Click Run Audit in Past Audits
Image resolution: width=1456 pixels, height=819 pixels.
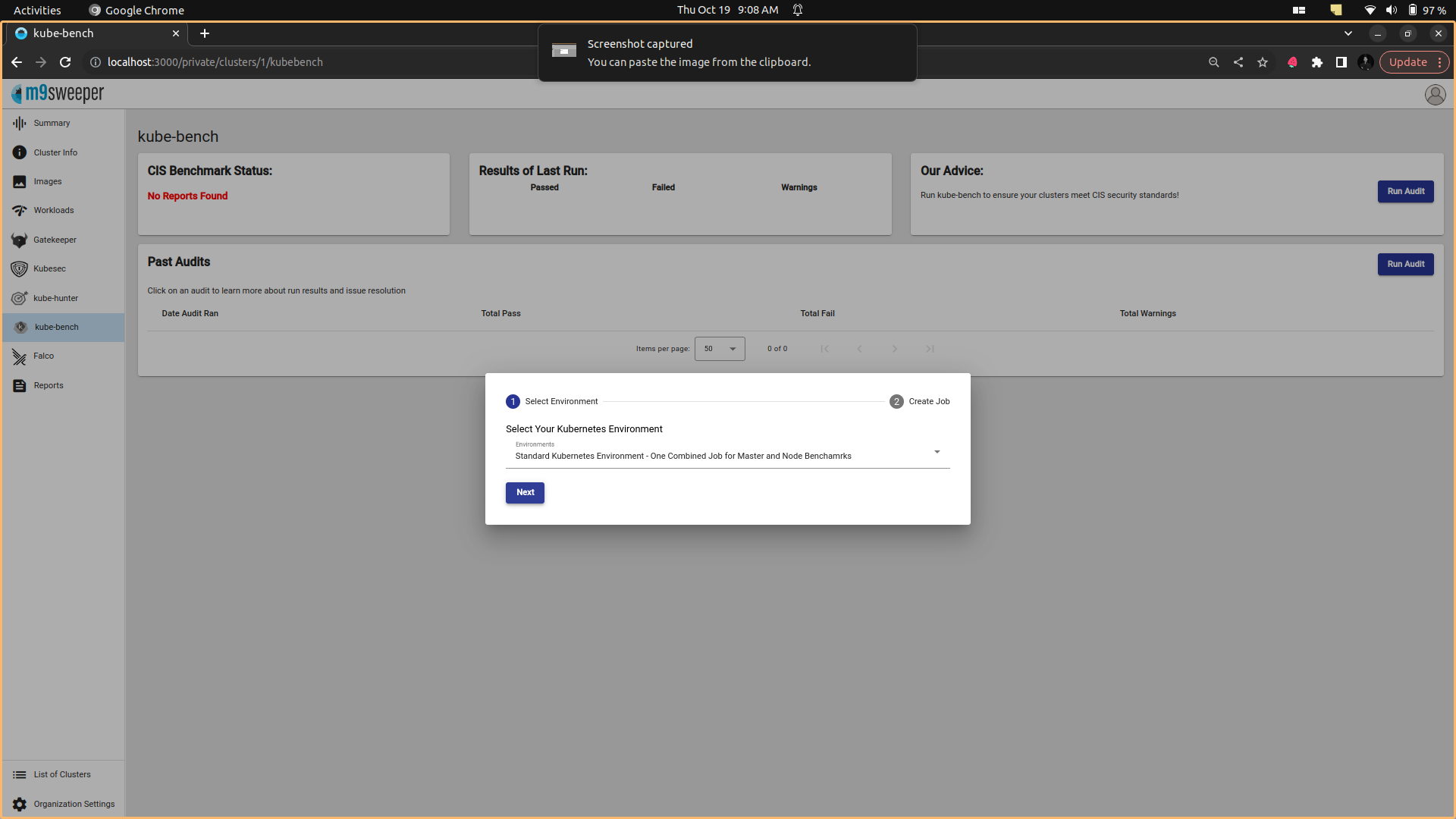pos(1405,264)
